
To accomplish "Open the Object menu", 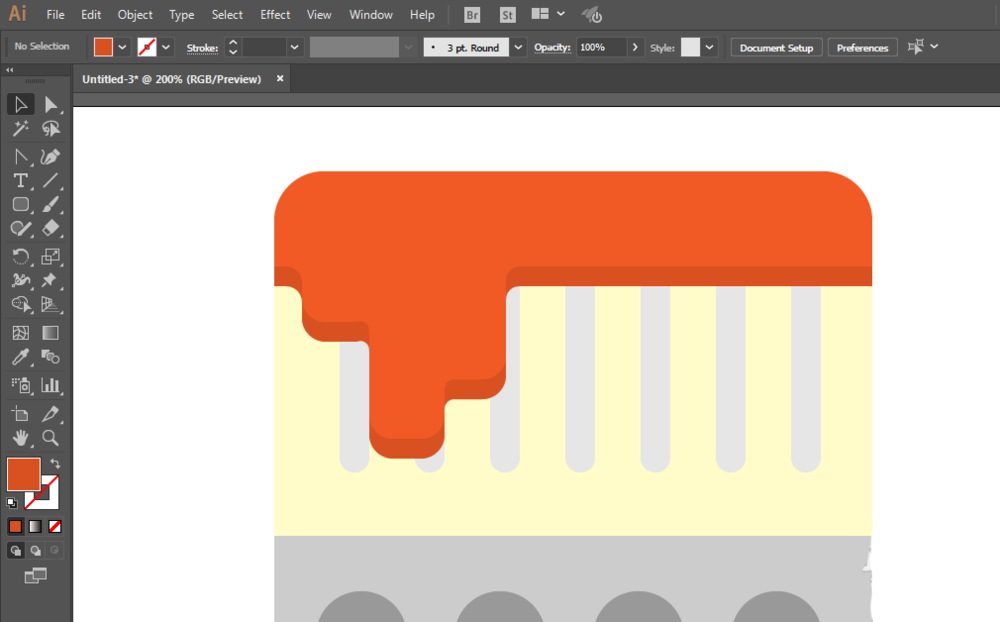I will [135, 15].
